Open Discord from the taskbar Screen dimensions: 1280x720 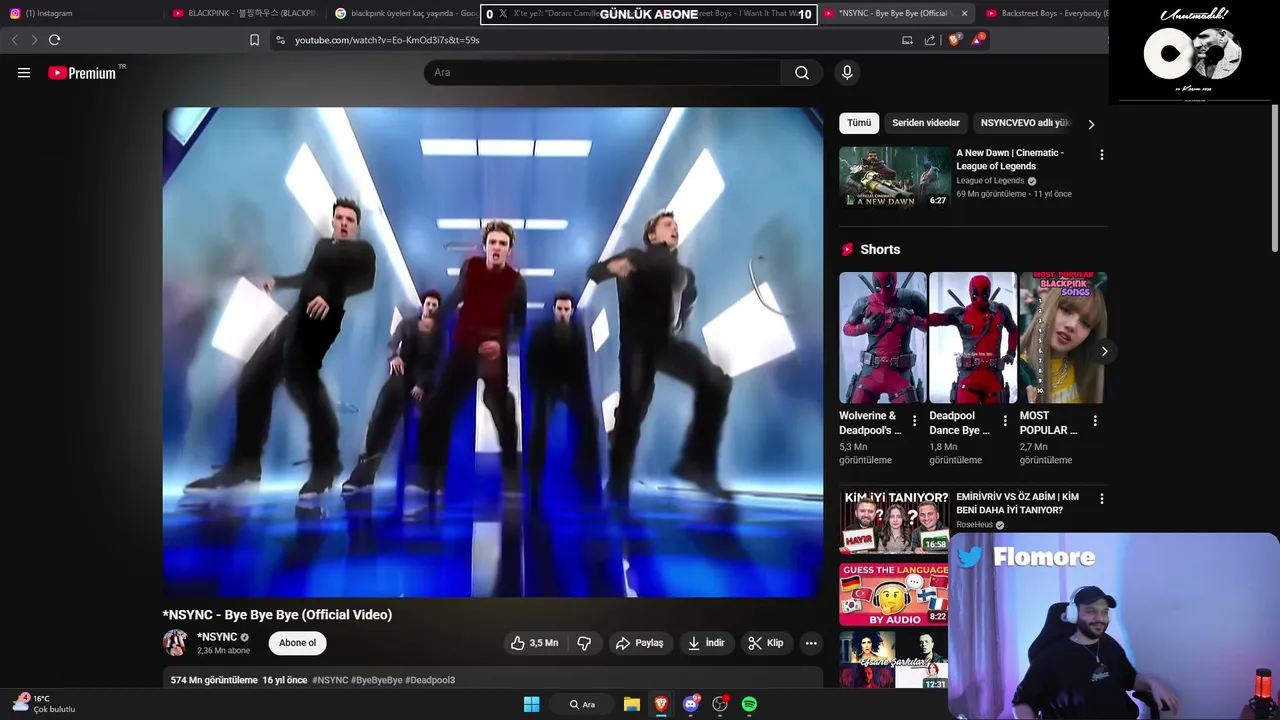(x=691, y=704)
